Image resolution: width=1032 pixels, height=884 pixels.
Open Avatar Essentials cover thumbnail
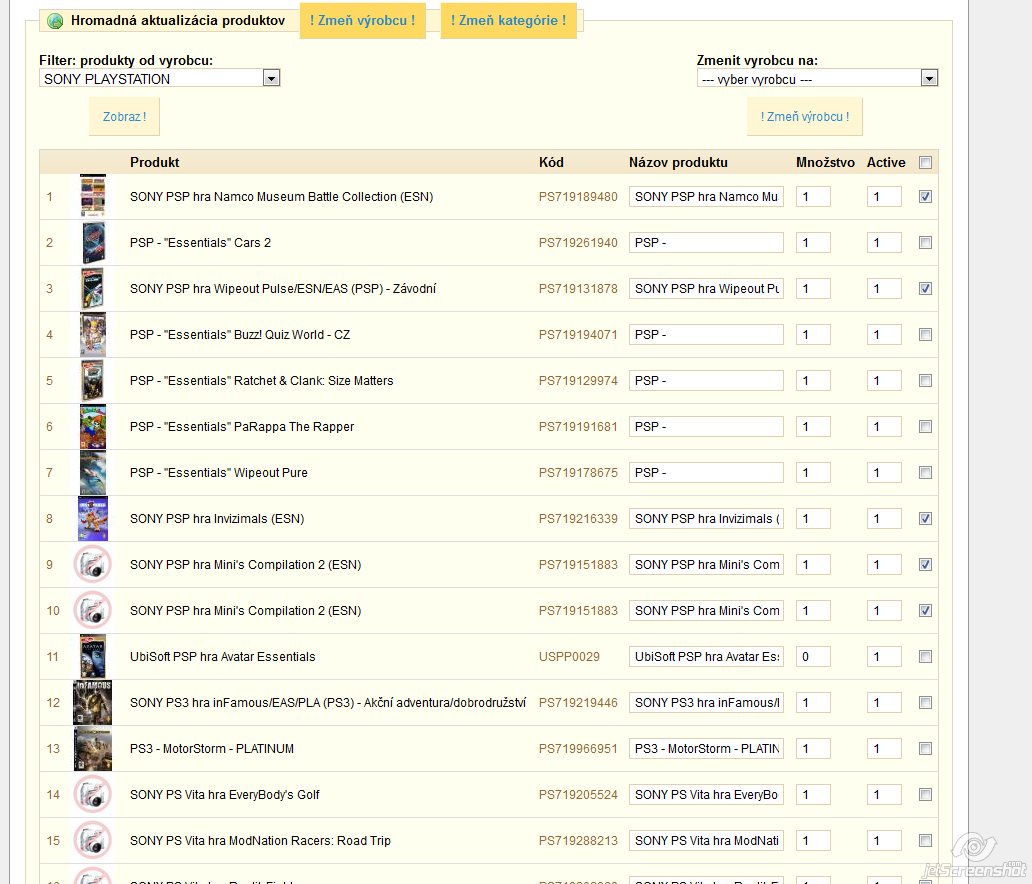93,657
